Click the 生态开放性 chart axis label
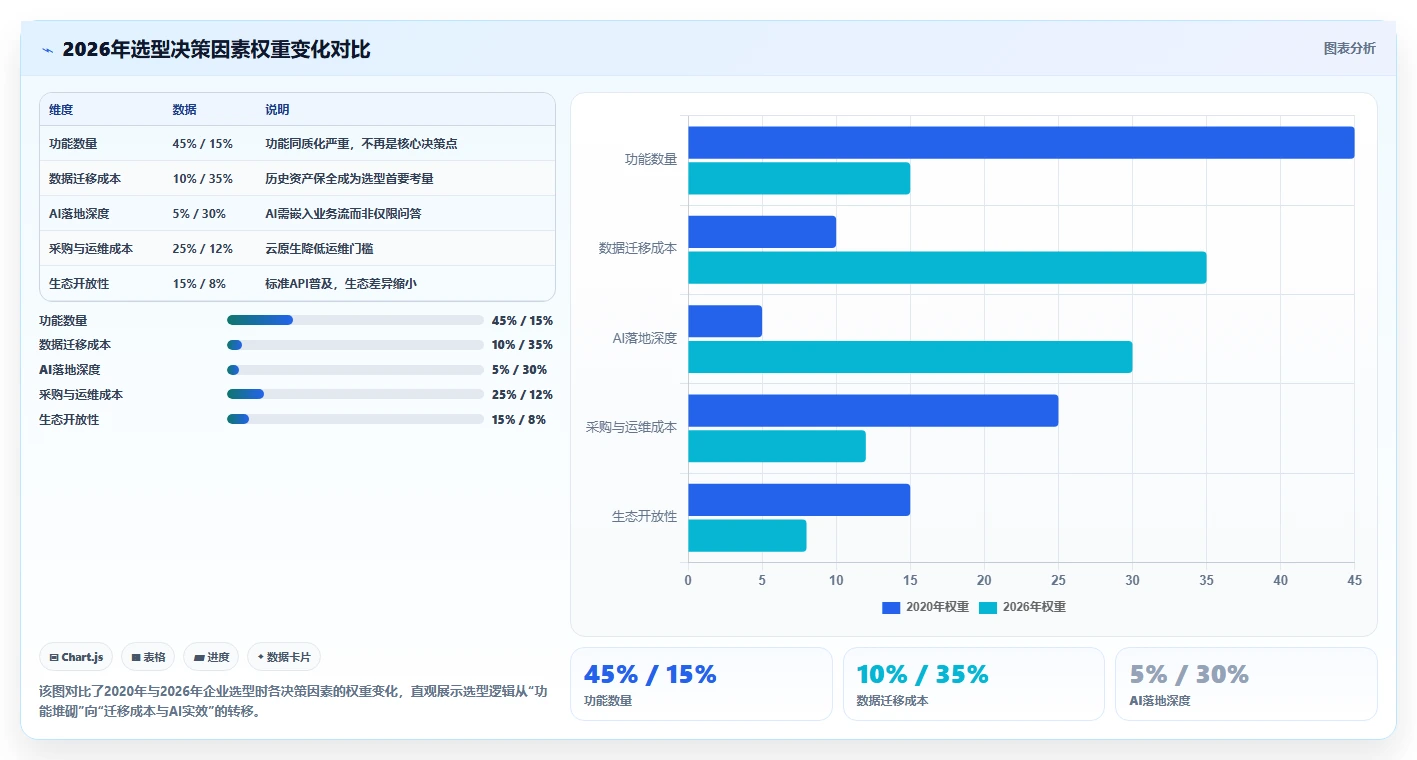The image size is (1417, 760). click(x=645, y=517)
